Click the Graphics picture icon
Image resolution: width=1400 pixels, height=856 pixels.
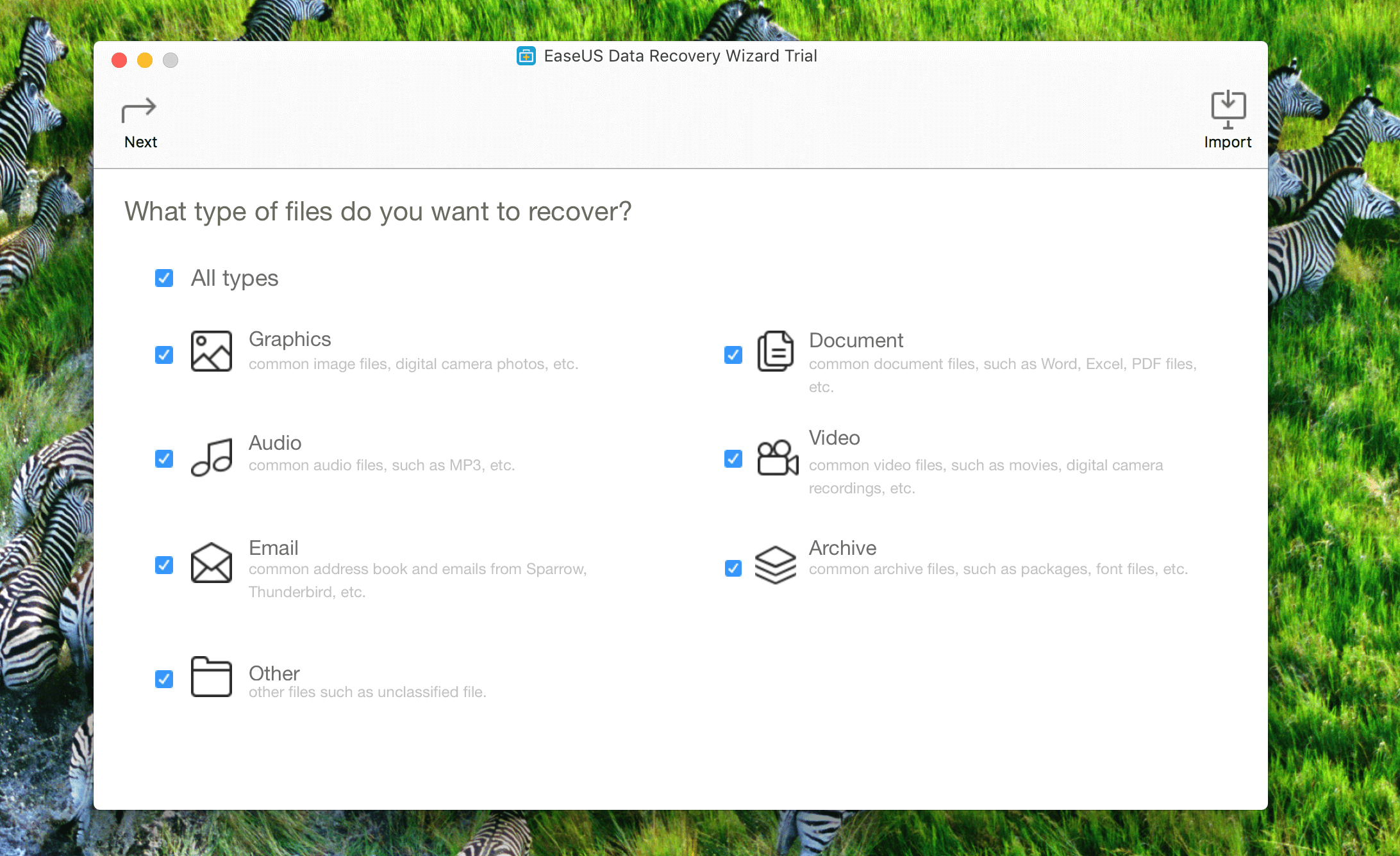pos(211,351)
